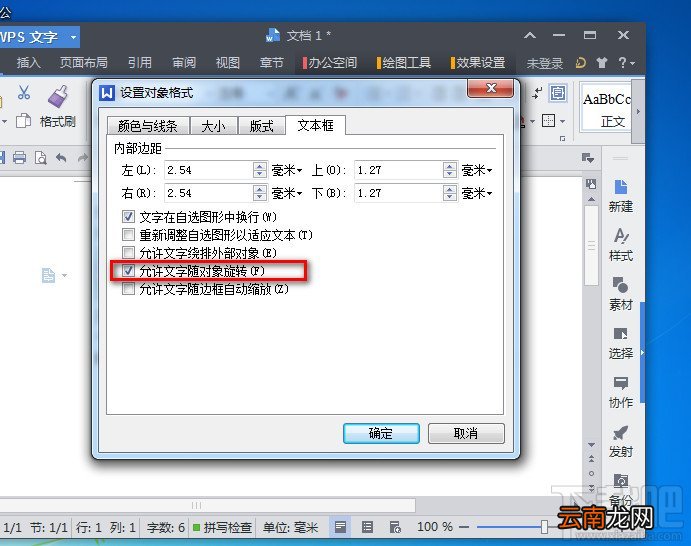Enable 允许文字随边框自动缩放 checkbox
The height and width of the screenshot is (546, 691).
click(128, 289)
